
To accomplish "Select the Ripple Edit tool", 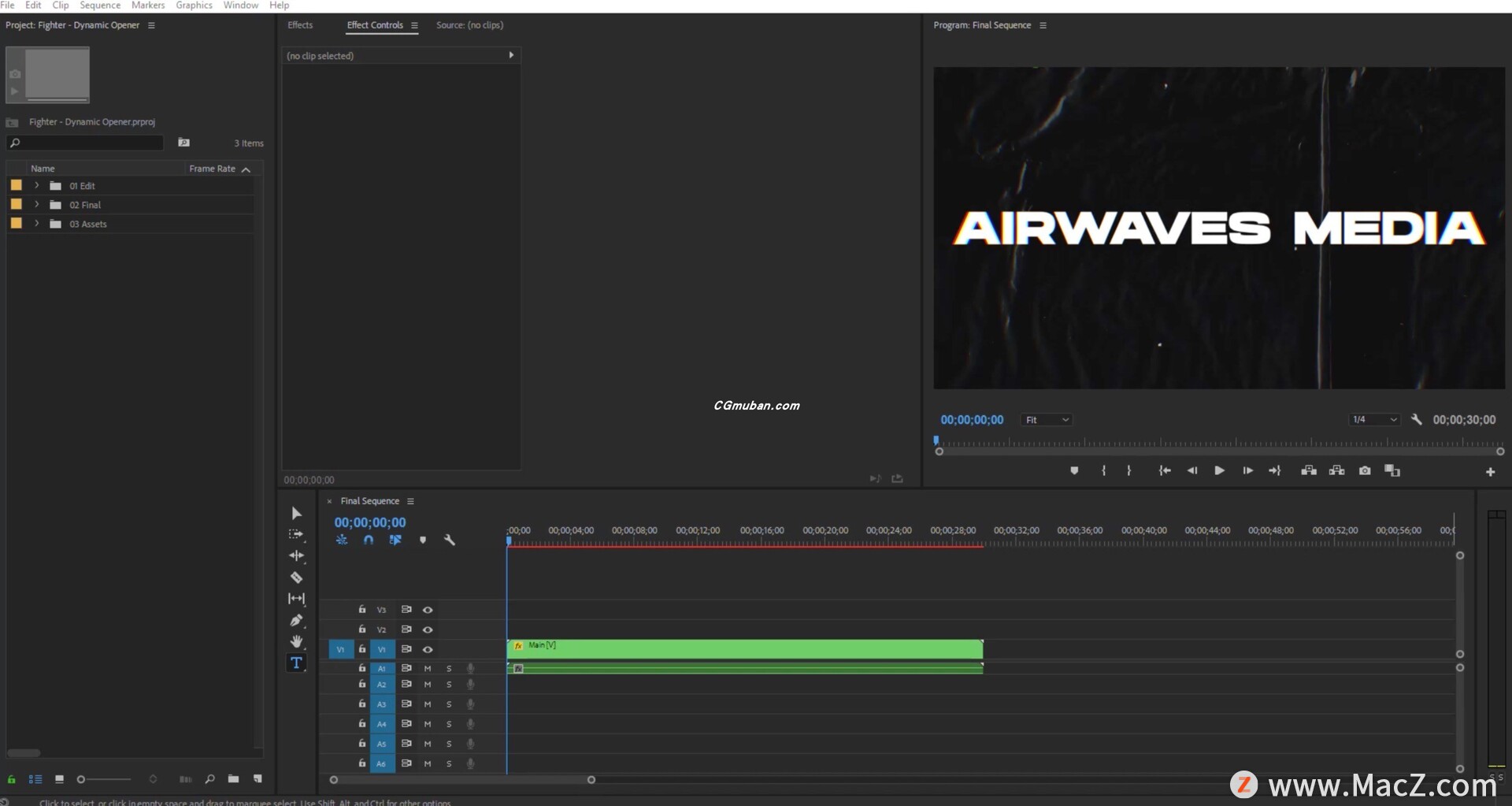I will (296, 555).
